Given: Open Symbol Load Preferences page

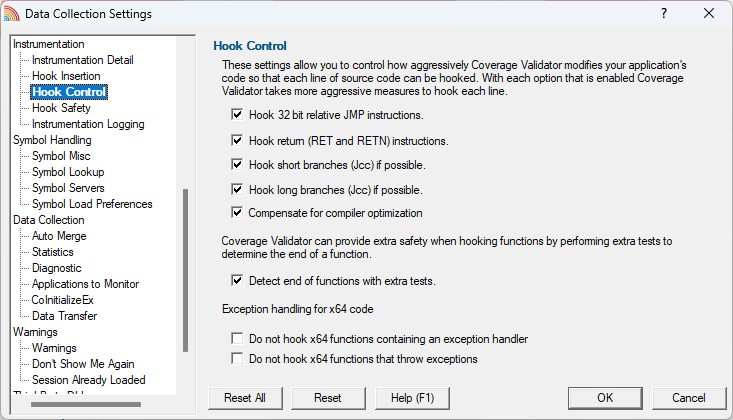Looking at the screenshot, I should click(x=92, y=204).
